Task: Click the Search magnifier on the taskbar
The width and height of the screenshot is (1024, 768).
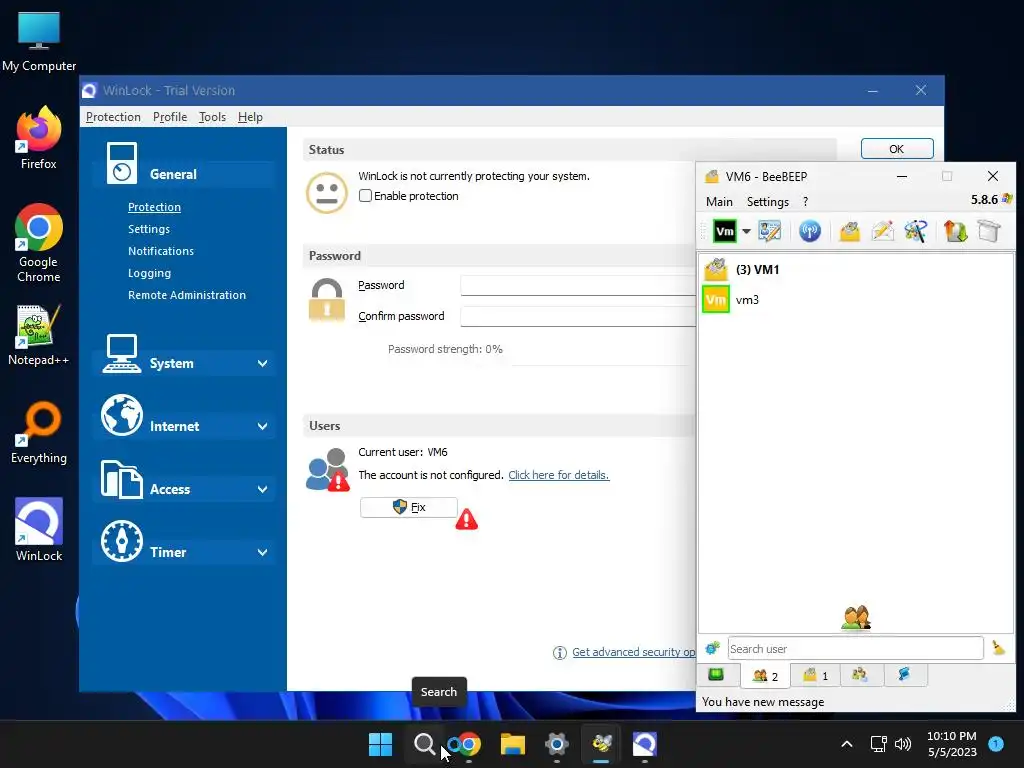Action: point(424,744)
